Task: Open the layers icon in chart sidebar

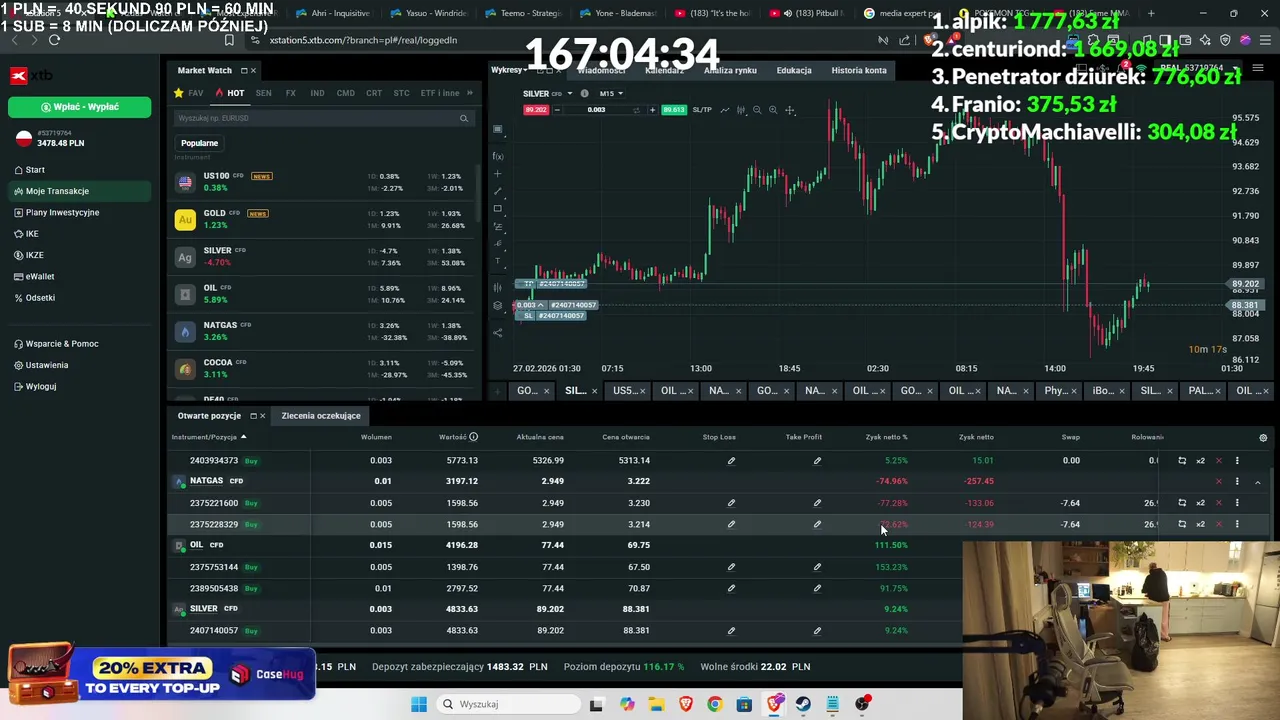Action: click(x=498, y=305)
